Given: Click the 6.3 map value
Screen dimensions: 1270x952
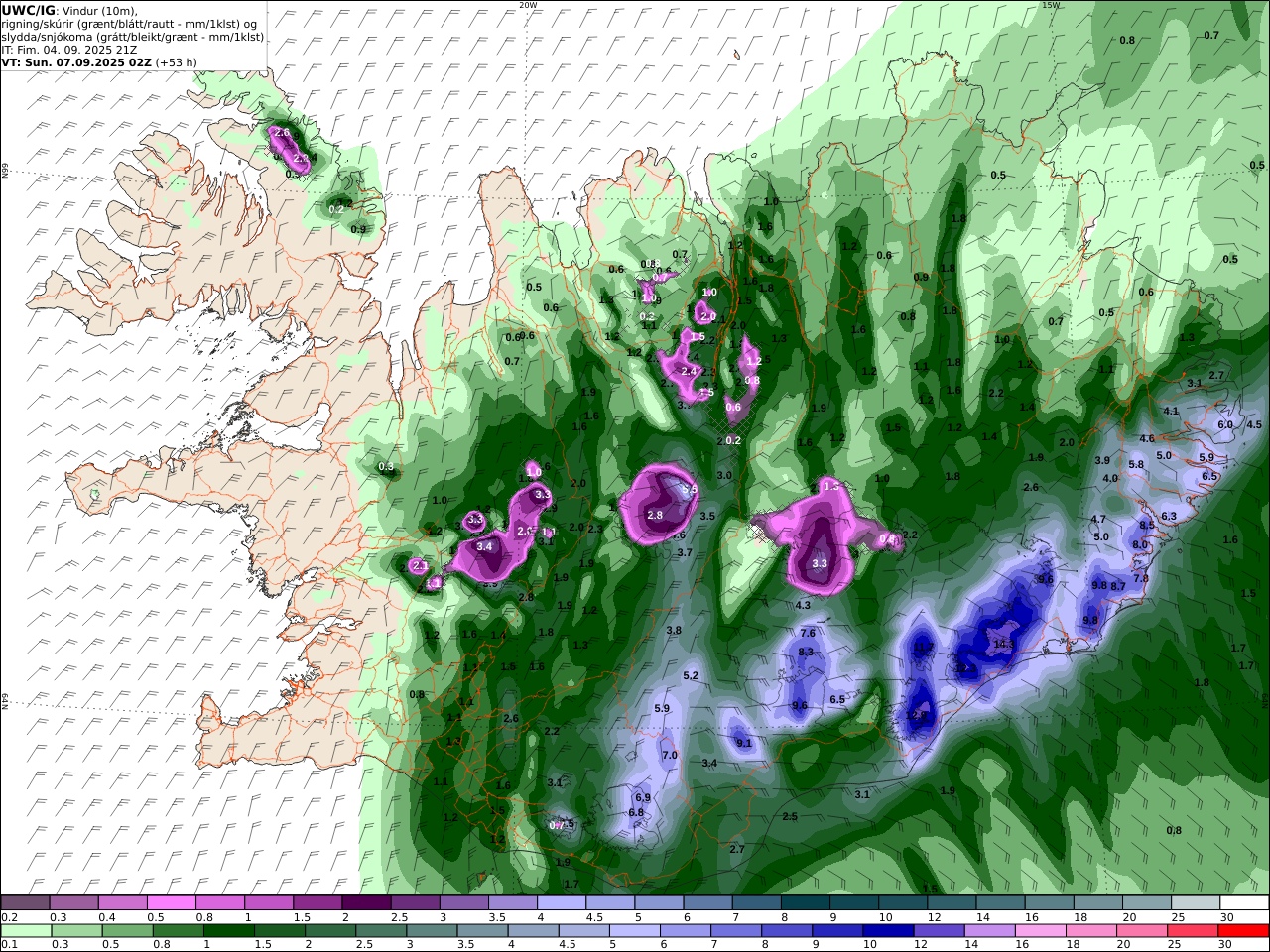Looking at the screenshot, I should pos(1169,516).
